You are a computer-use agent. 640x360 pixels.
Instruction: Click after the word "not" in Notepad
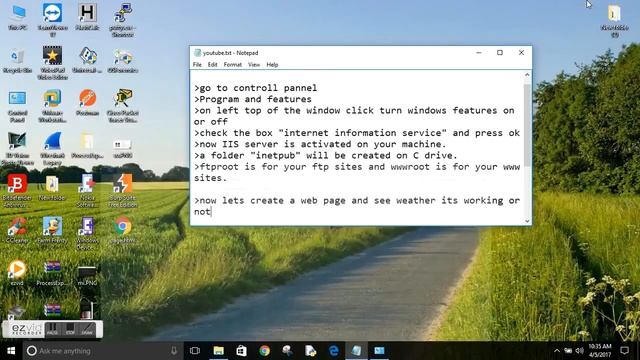(211, 212)
